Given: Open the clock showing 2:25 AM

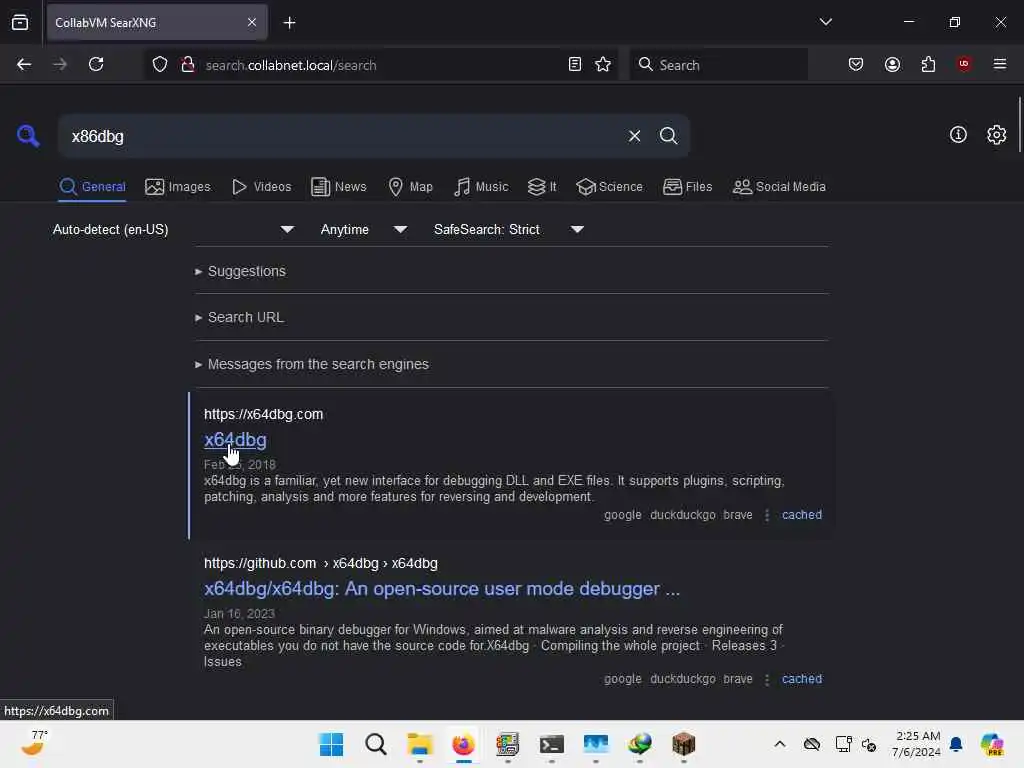Looking at the screenshot, I should click(916, 744).
